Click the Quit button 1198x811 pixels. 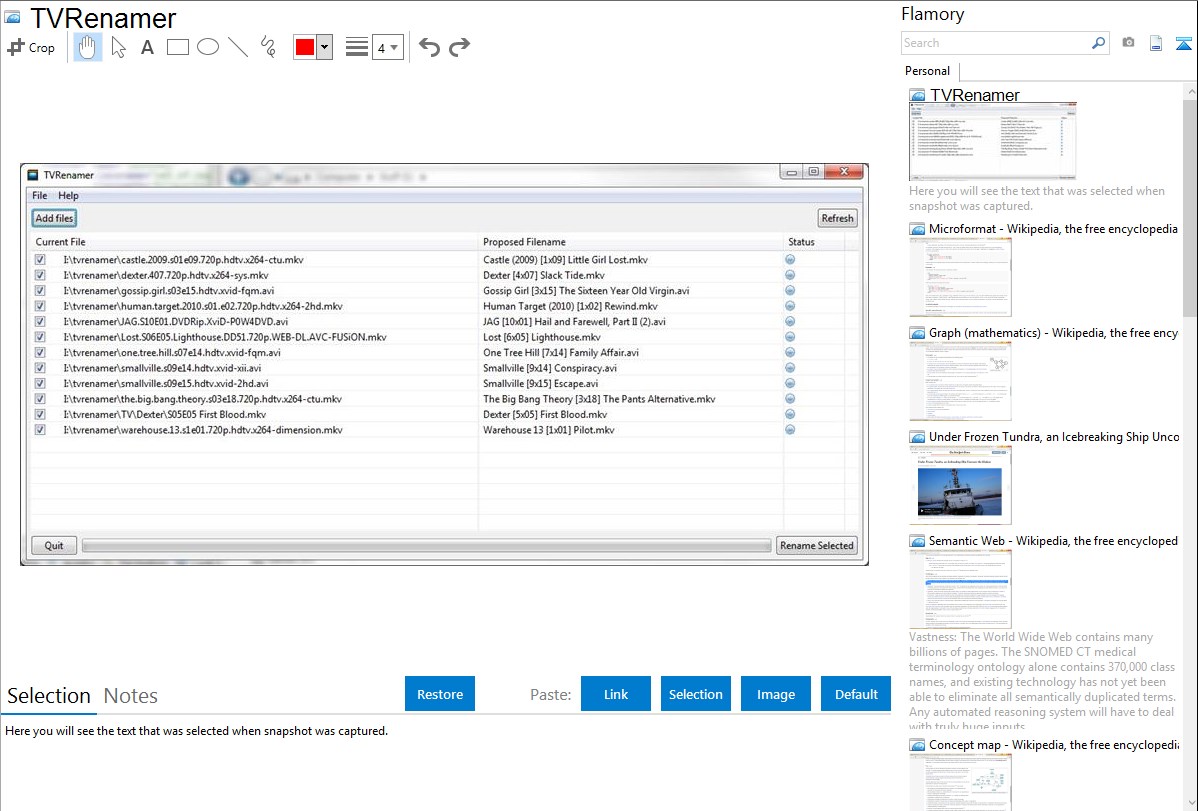(x=54, y=545)
